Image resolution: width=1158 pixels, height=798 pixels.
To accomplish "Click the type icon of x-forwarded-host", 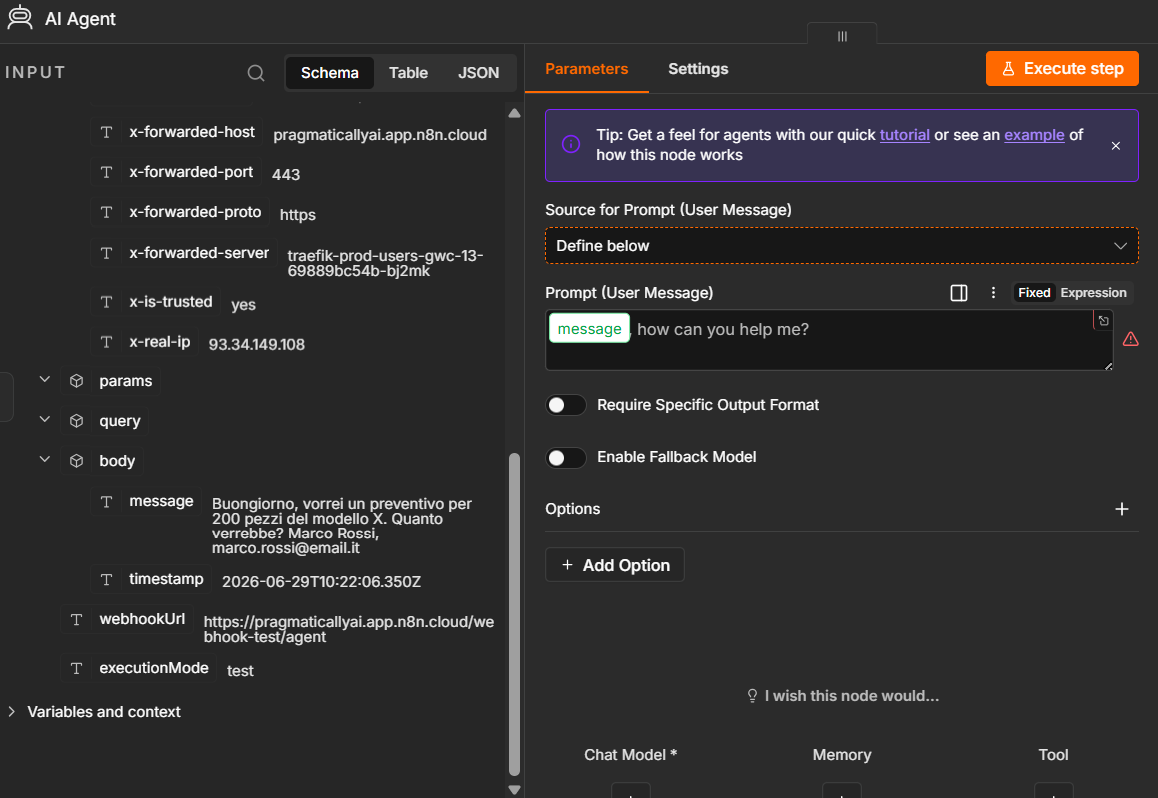I will coord(106,132).
